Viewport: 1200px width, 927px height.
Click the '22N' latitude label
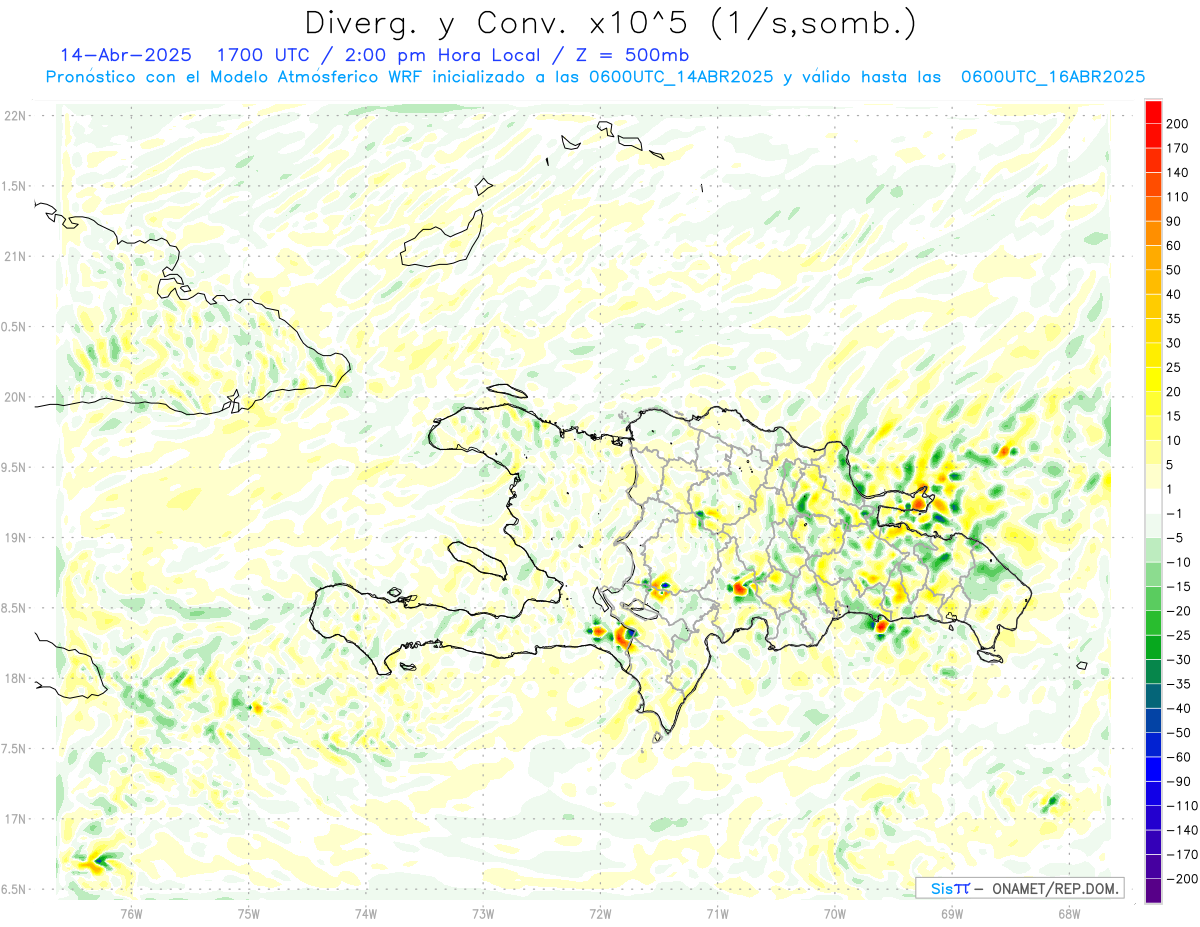click(x=15, y=116)
